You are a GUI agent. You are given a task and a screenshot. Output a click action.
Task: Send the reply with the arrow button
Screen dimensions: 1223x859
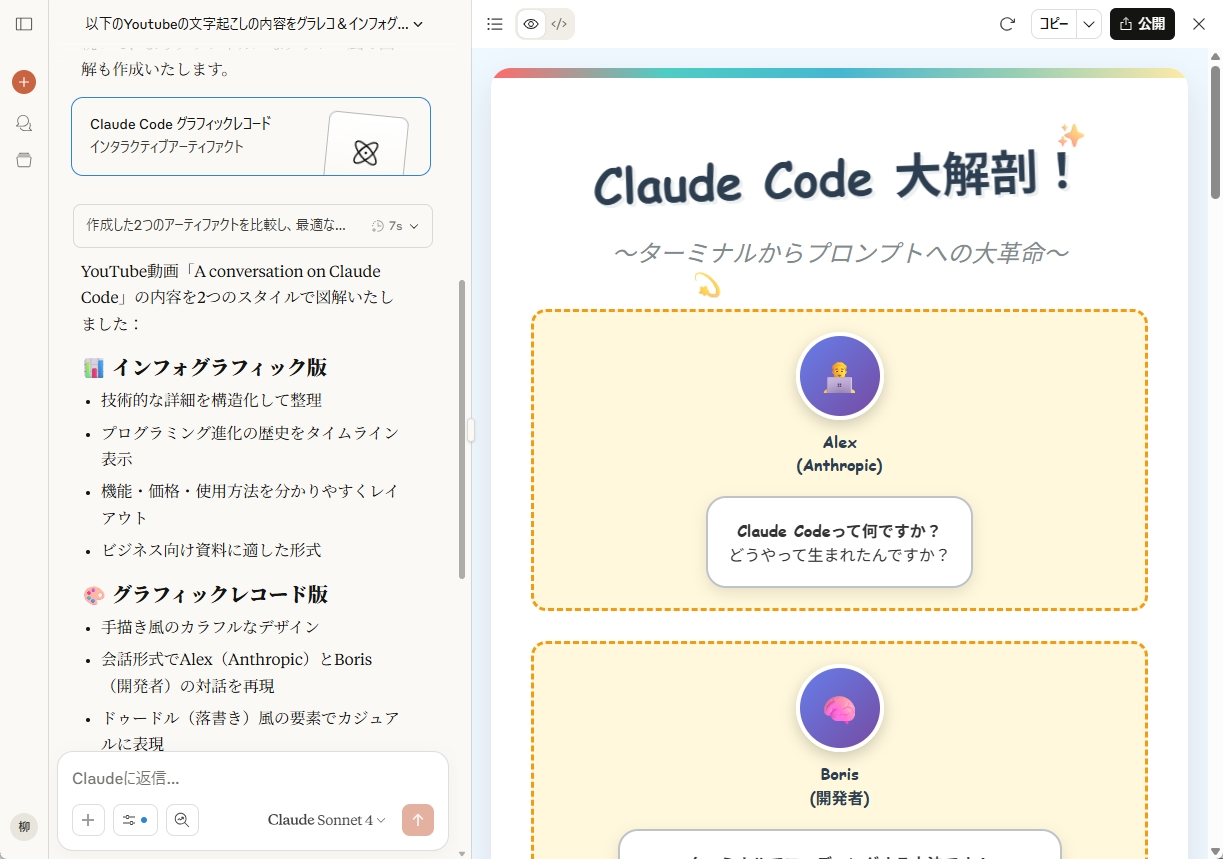pyautogui.click(x=418, y=820)
